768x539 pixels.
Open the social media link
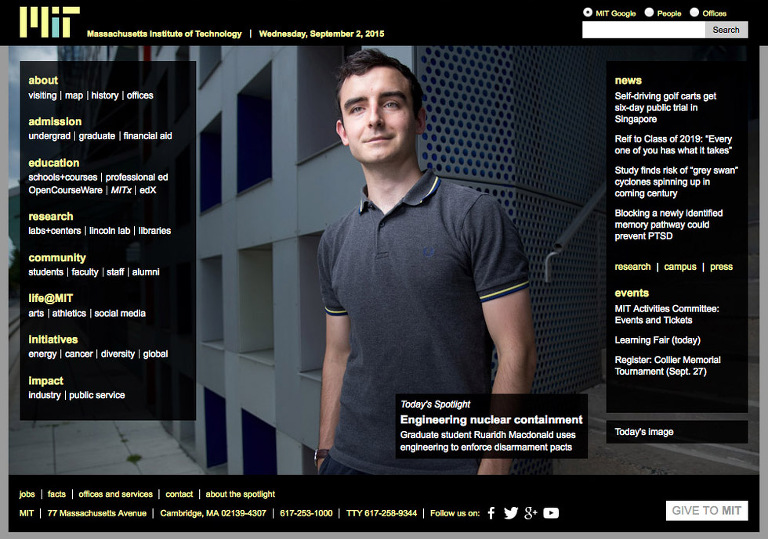click(120, 313)
